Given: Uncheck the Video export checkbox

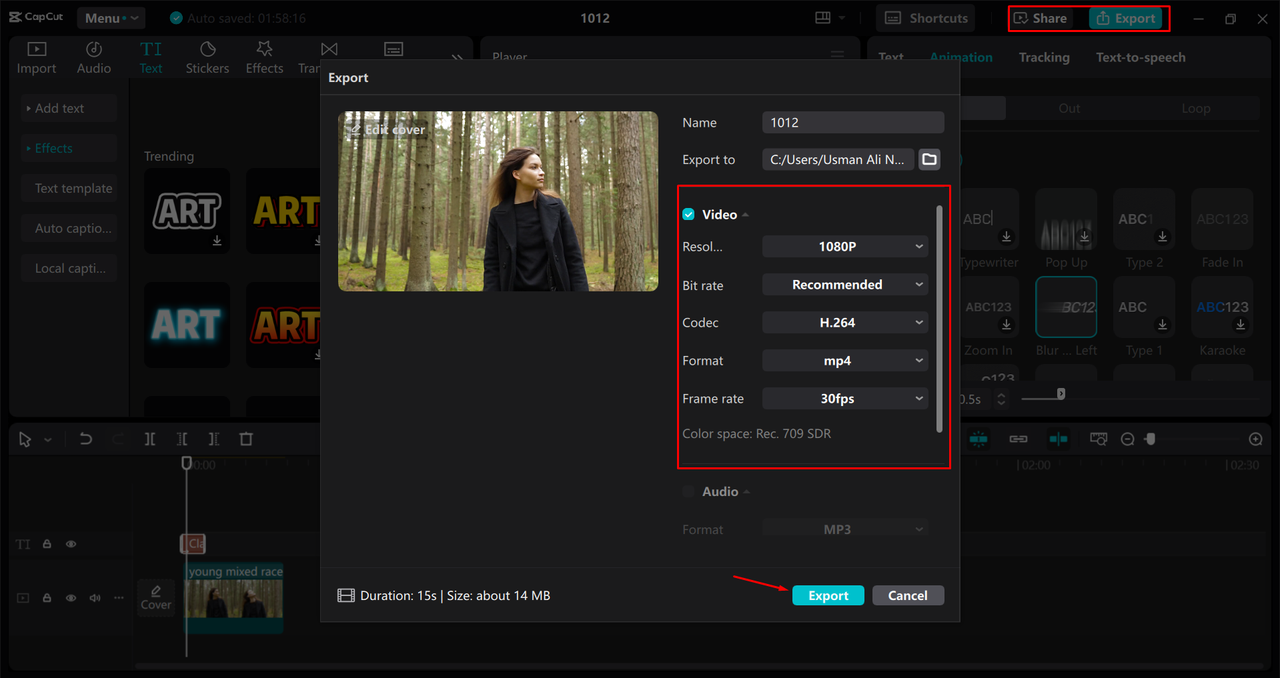Looking at the screenshot, I should pos(688,215).
